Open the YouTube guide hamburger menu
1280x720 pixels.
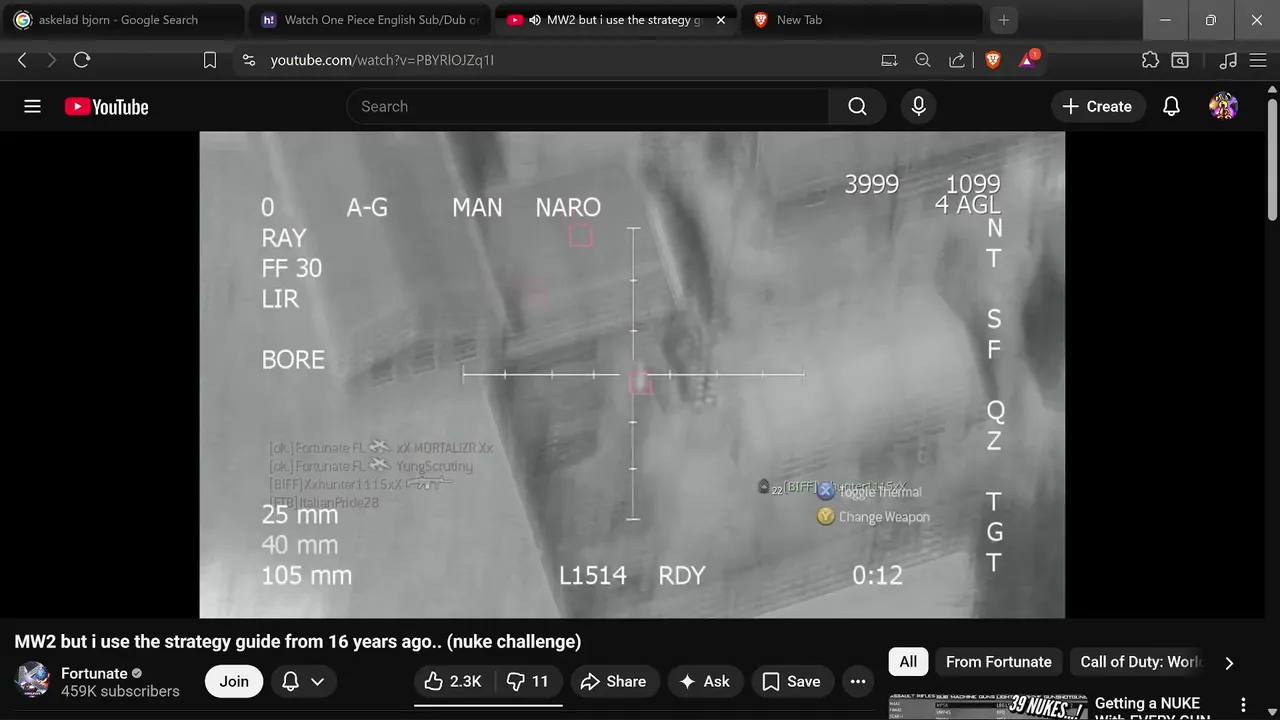click(32, 106)
